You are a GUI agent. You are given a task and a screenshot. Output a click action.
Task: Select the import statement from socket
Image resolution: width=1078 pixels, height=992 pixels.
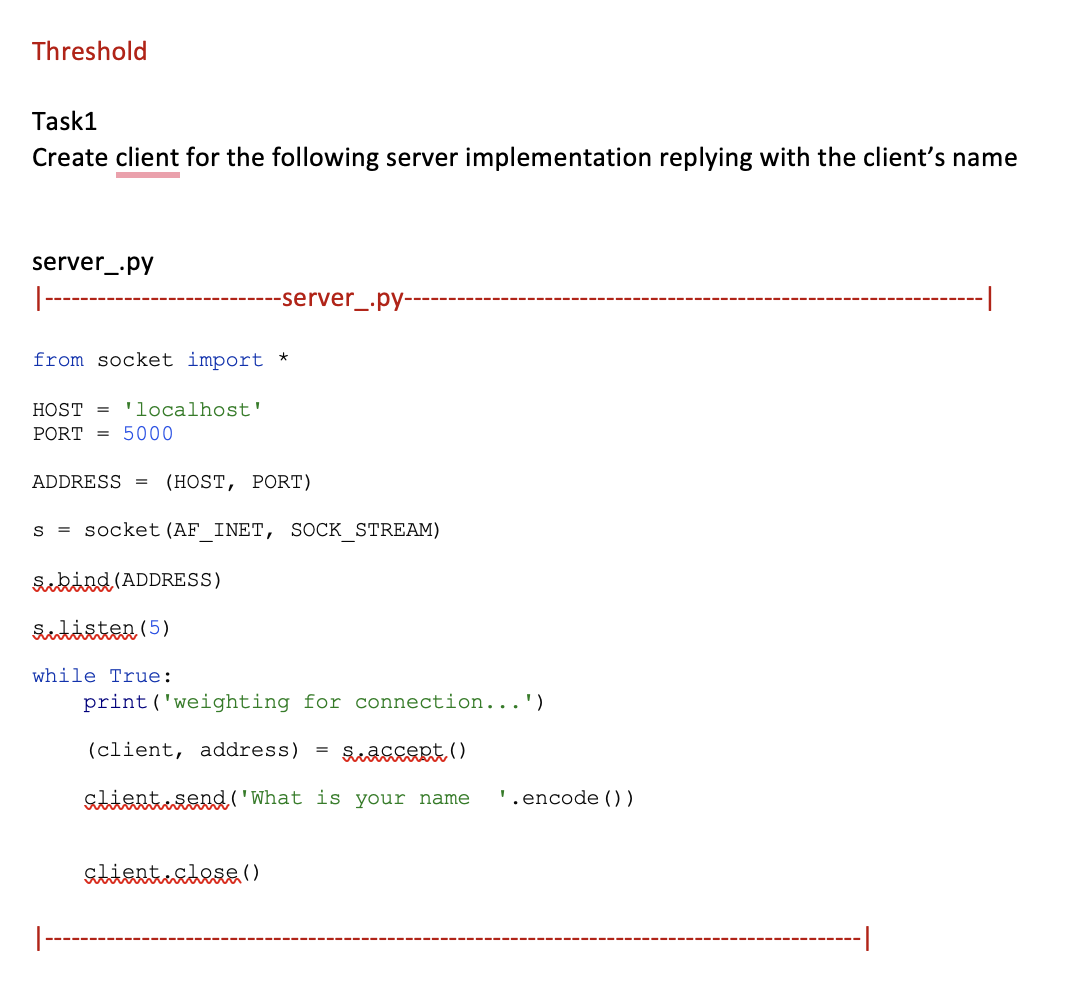click(x=160, y=359)
